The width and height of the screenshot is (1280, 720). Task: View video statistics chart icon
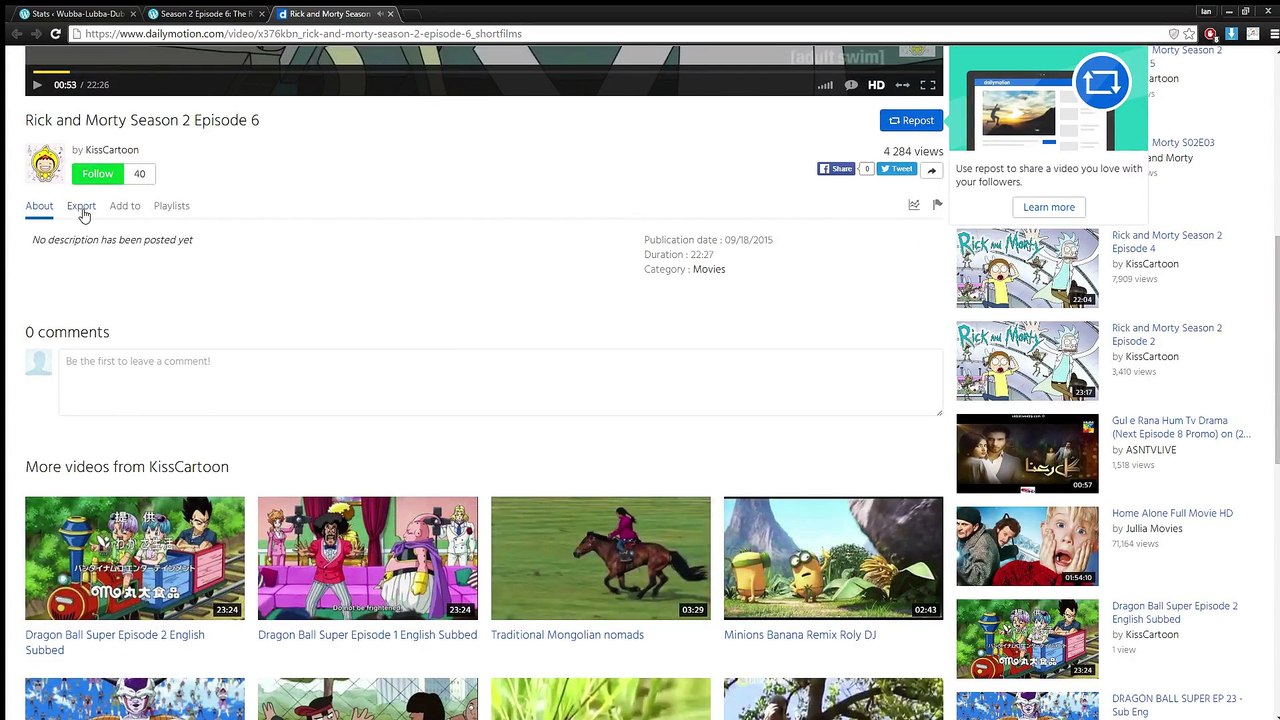[x=914, y=205]
